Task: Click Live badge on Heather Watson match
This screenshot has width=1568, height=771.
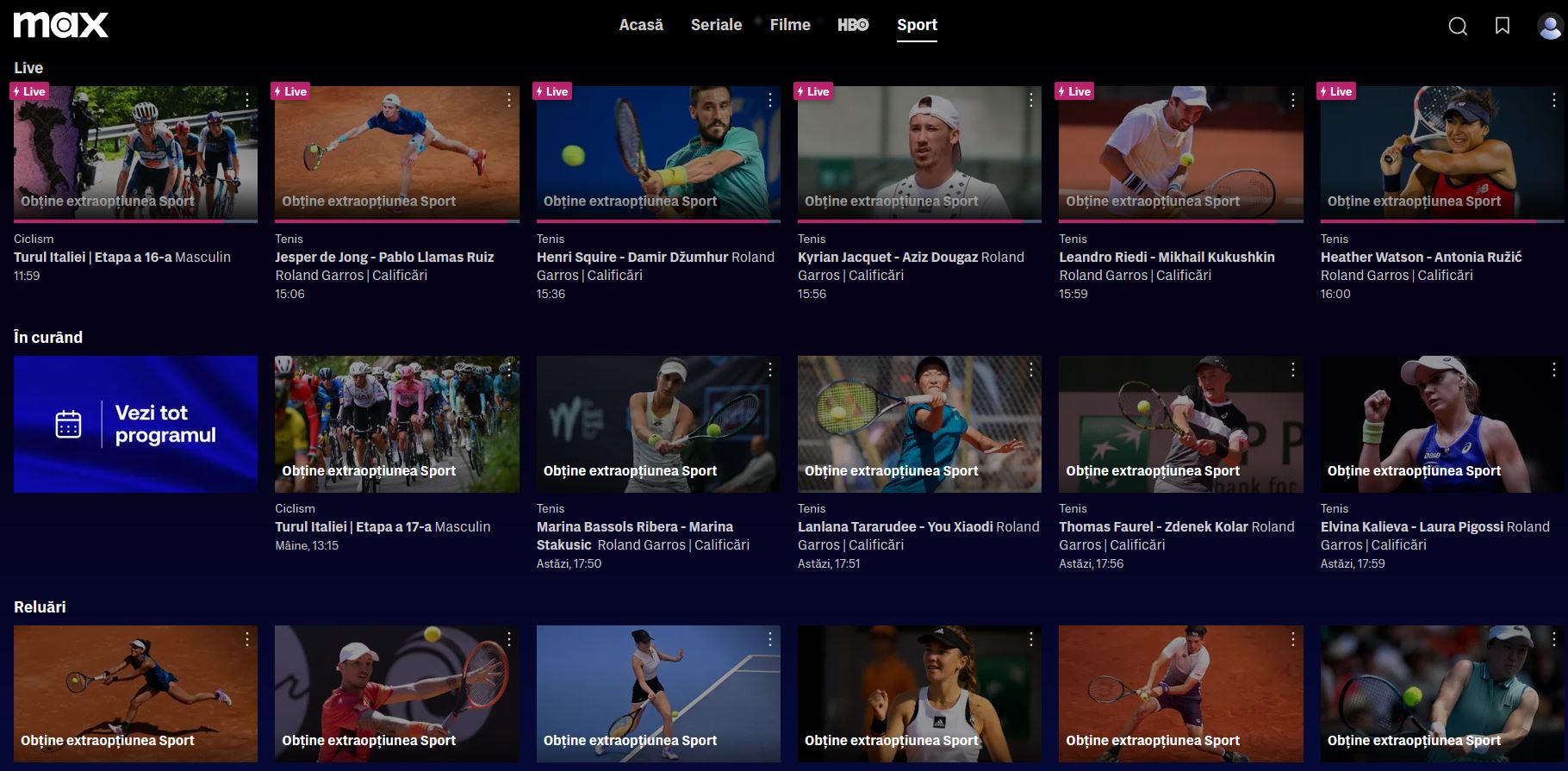Action: (x=1336, y=91)
